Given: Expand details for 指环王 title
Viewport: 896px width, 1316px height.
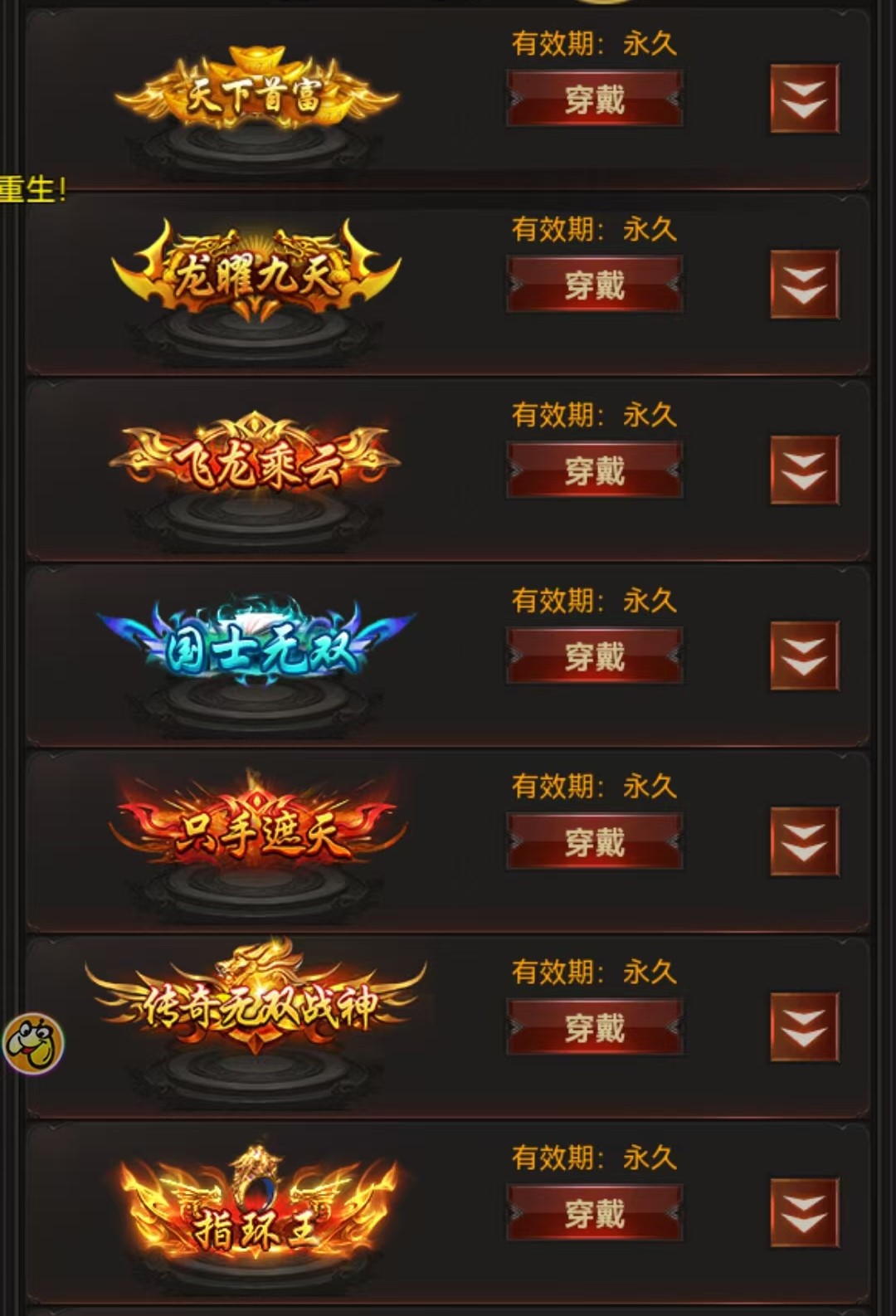Looking at the screenshot, I should click(804, 1212).
